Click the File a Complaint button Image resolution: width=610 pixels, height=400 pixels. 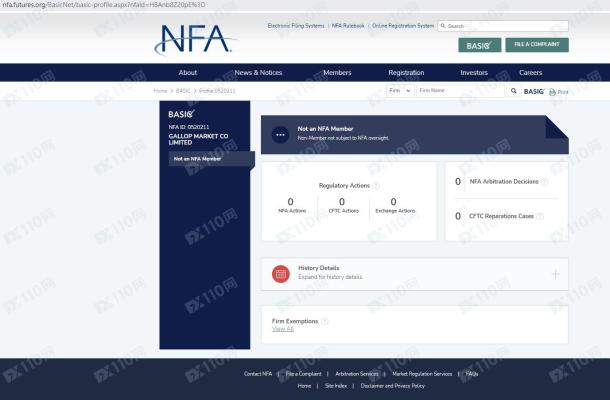click(537, 45)
